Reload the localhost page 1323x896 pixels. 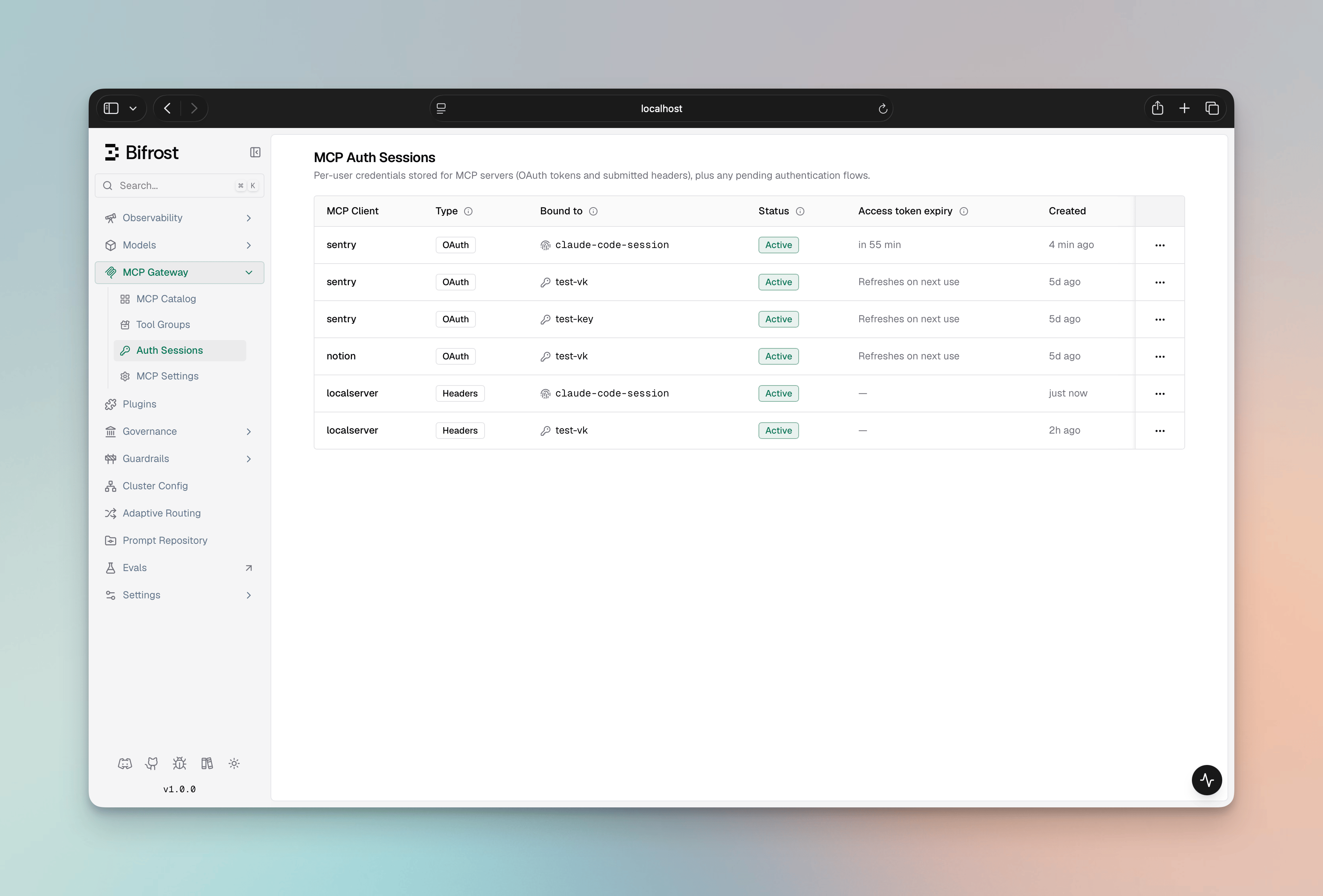pyautogui.click(x=883, y=109)
